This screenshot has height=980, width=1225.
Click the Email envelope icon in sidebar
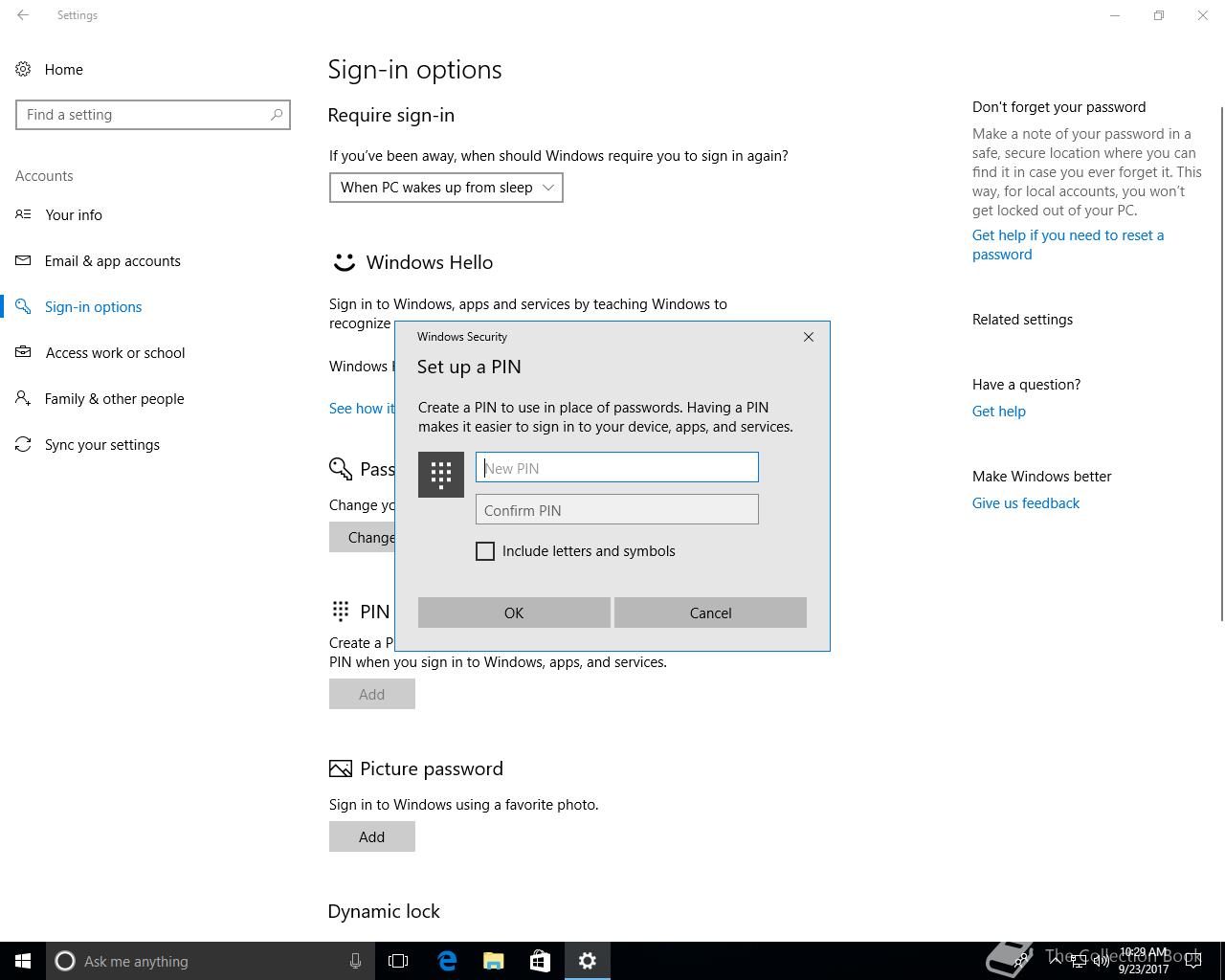(x=23, y=260)
